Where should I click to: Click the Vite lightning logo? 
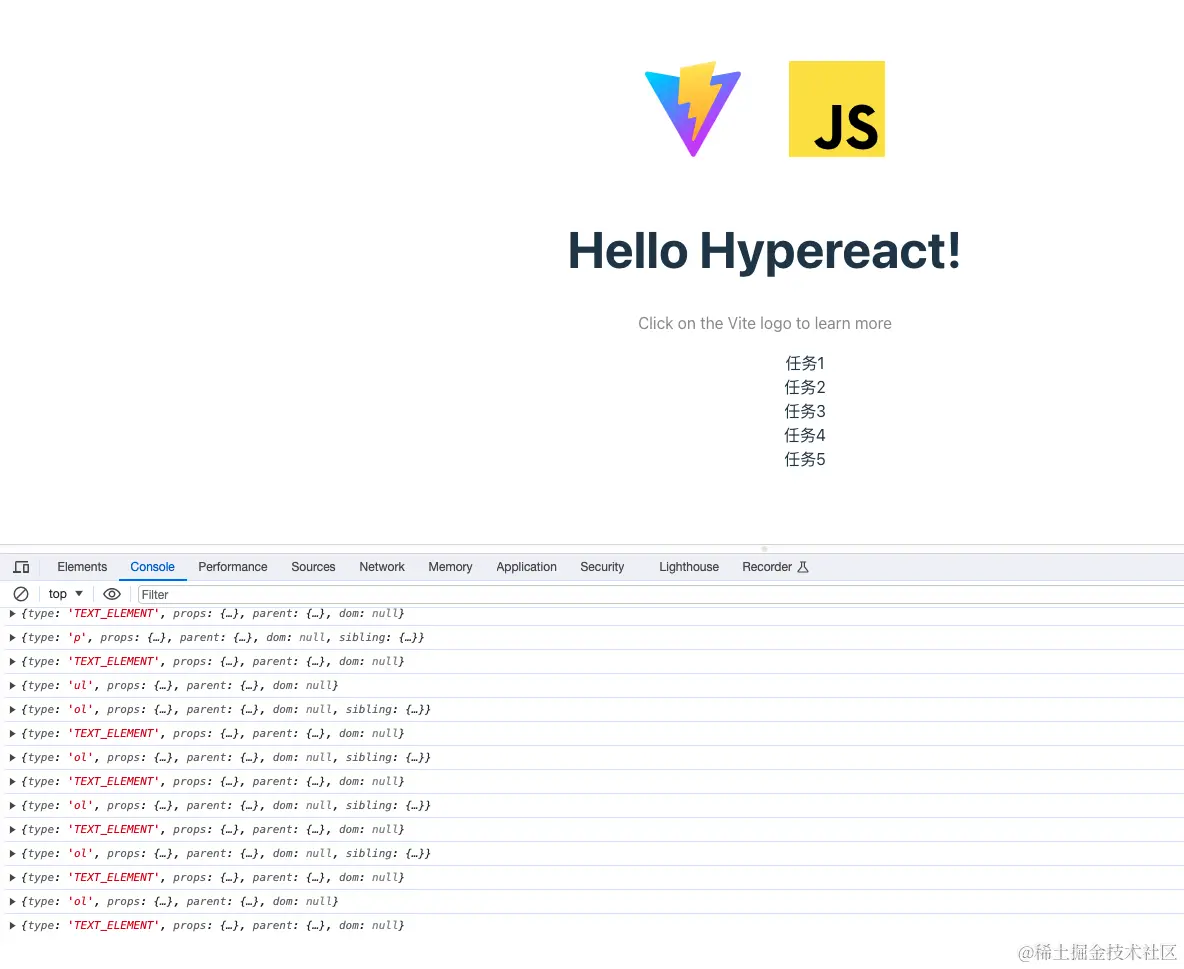(x=692, y=109)
